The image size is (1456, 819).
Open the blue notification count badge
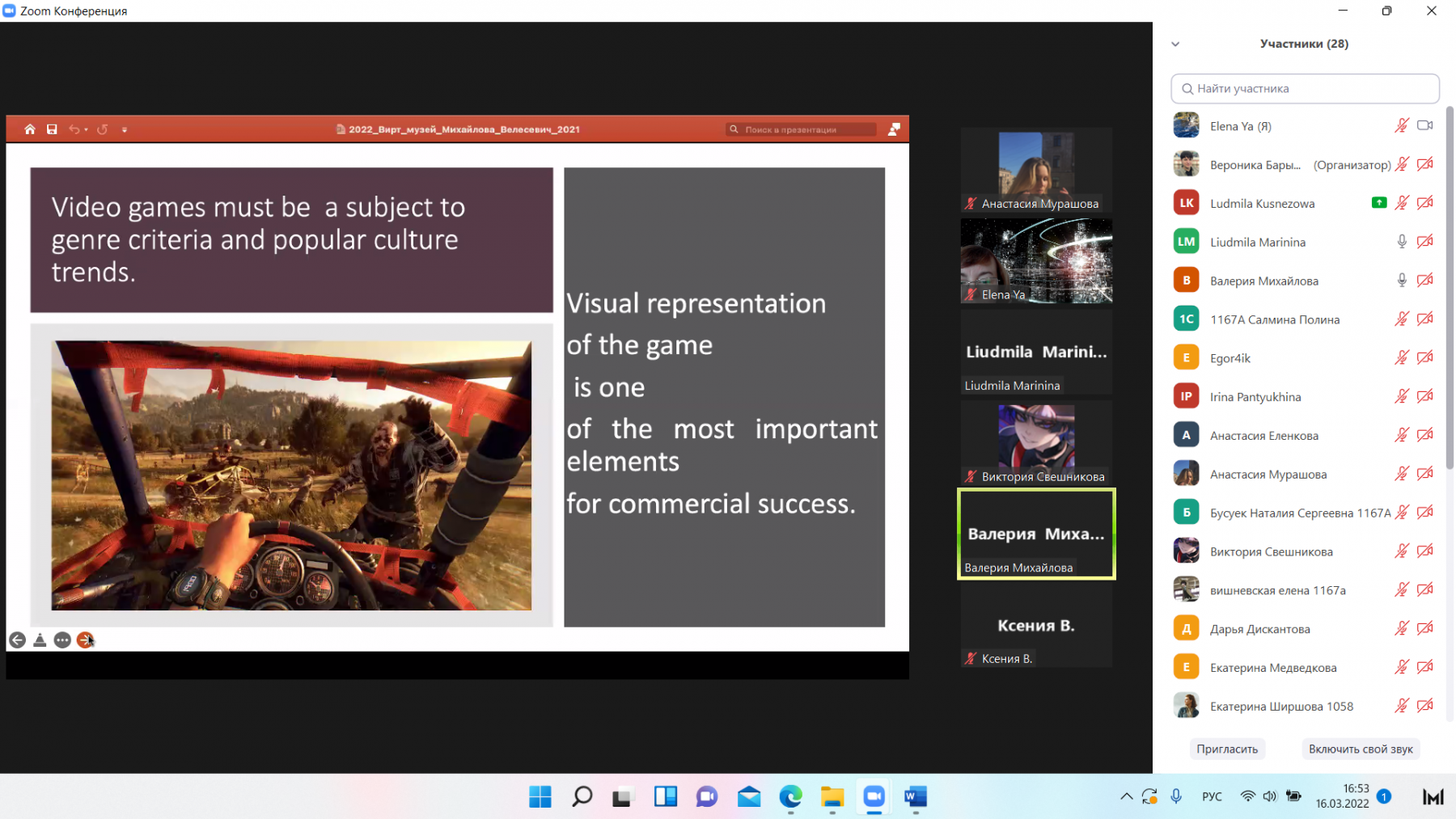pos(1384,796)
